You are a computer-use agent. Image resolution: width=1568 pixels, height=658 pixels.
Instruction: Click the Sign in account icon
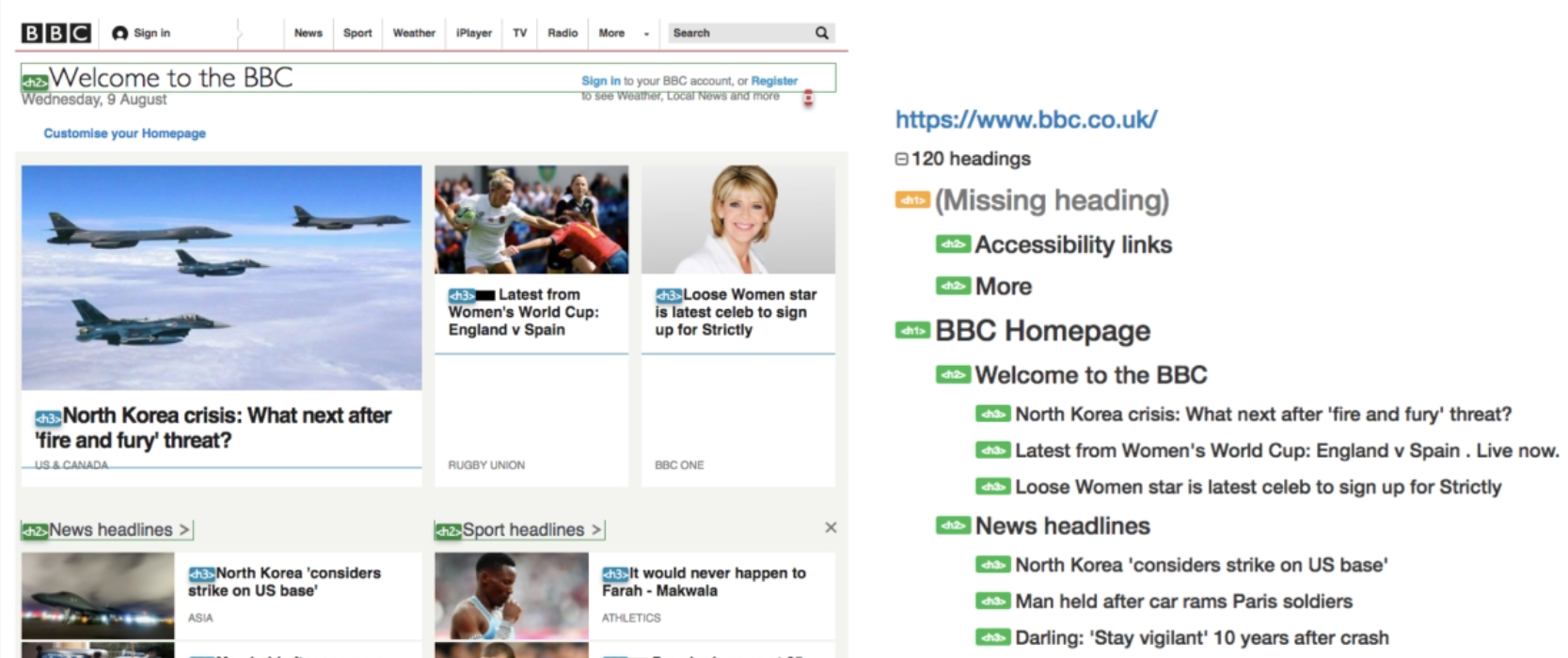tap(119, 33)
